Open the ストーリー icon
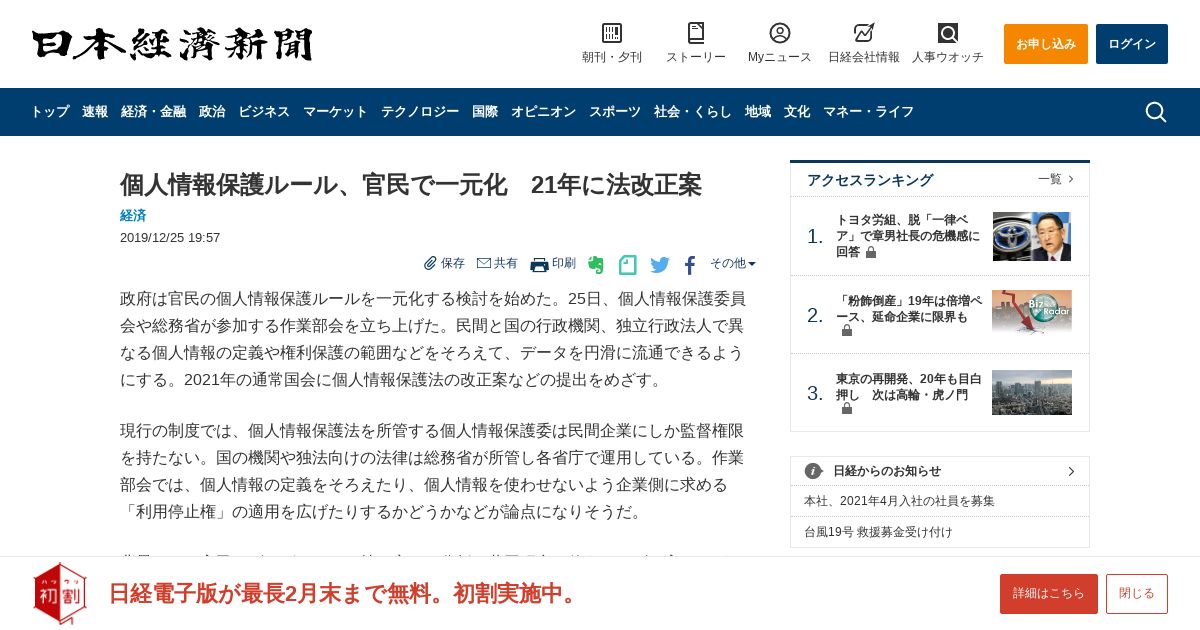Screen dimensions: 1200x630 pos(696,33)
